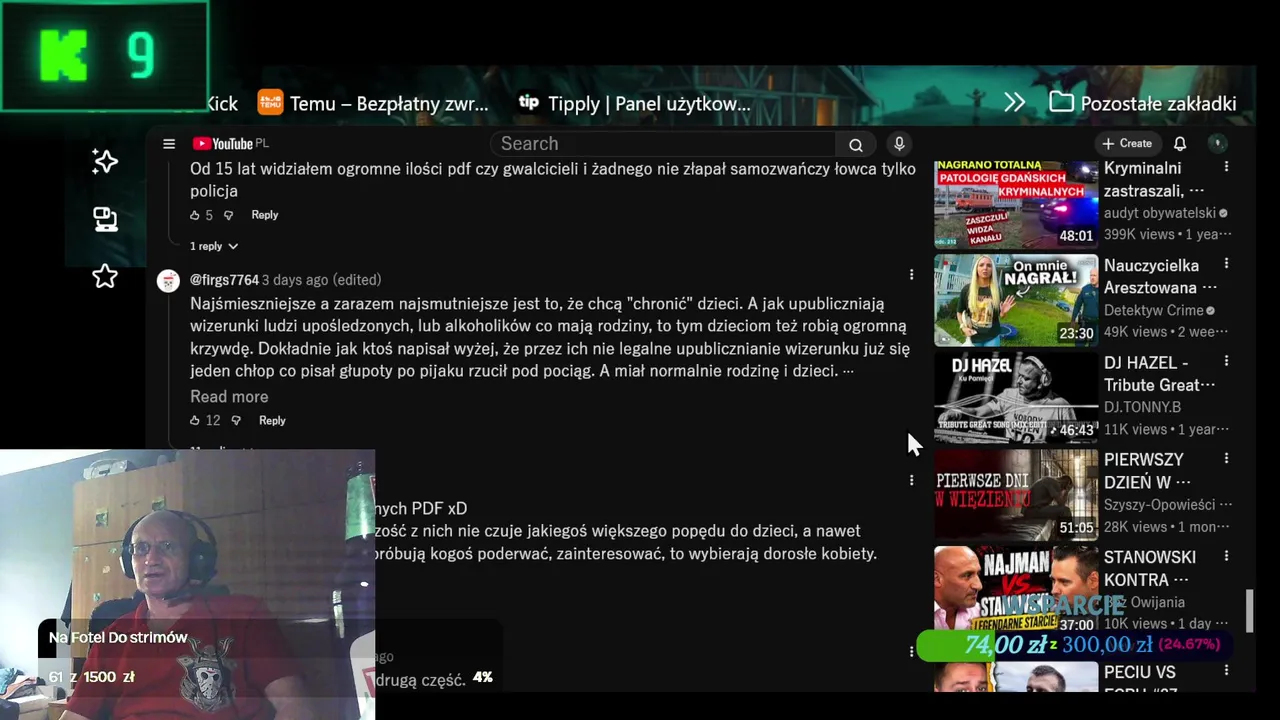The height and width of the screenshot is (720, 1280).
Task: Open the Kick bookmark
Action: pyautogui.click(x=221, y=103)
